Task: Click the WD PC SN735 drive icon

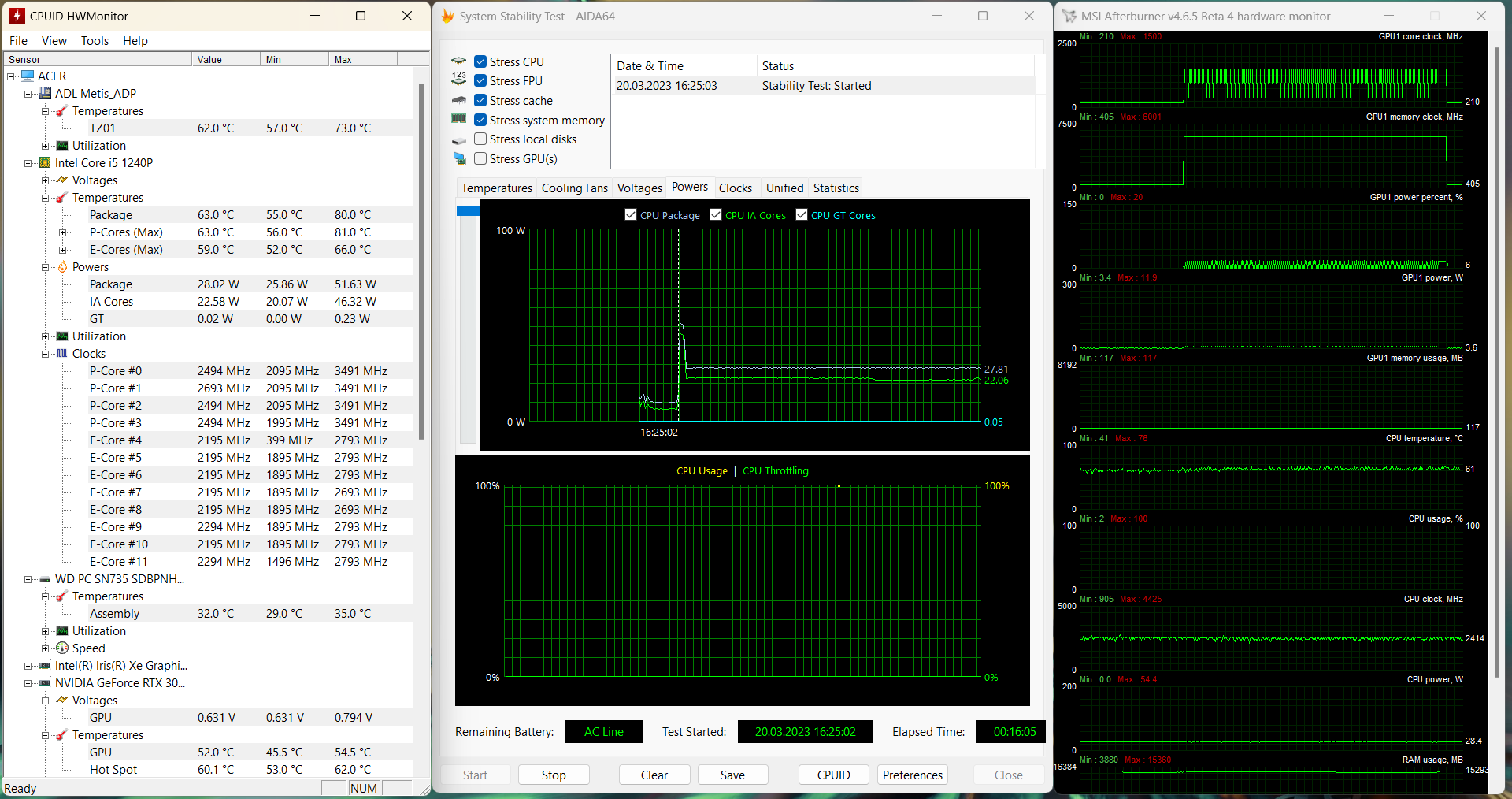Action: pos(45,579)
